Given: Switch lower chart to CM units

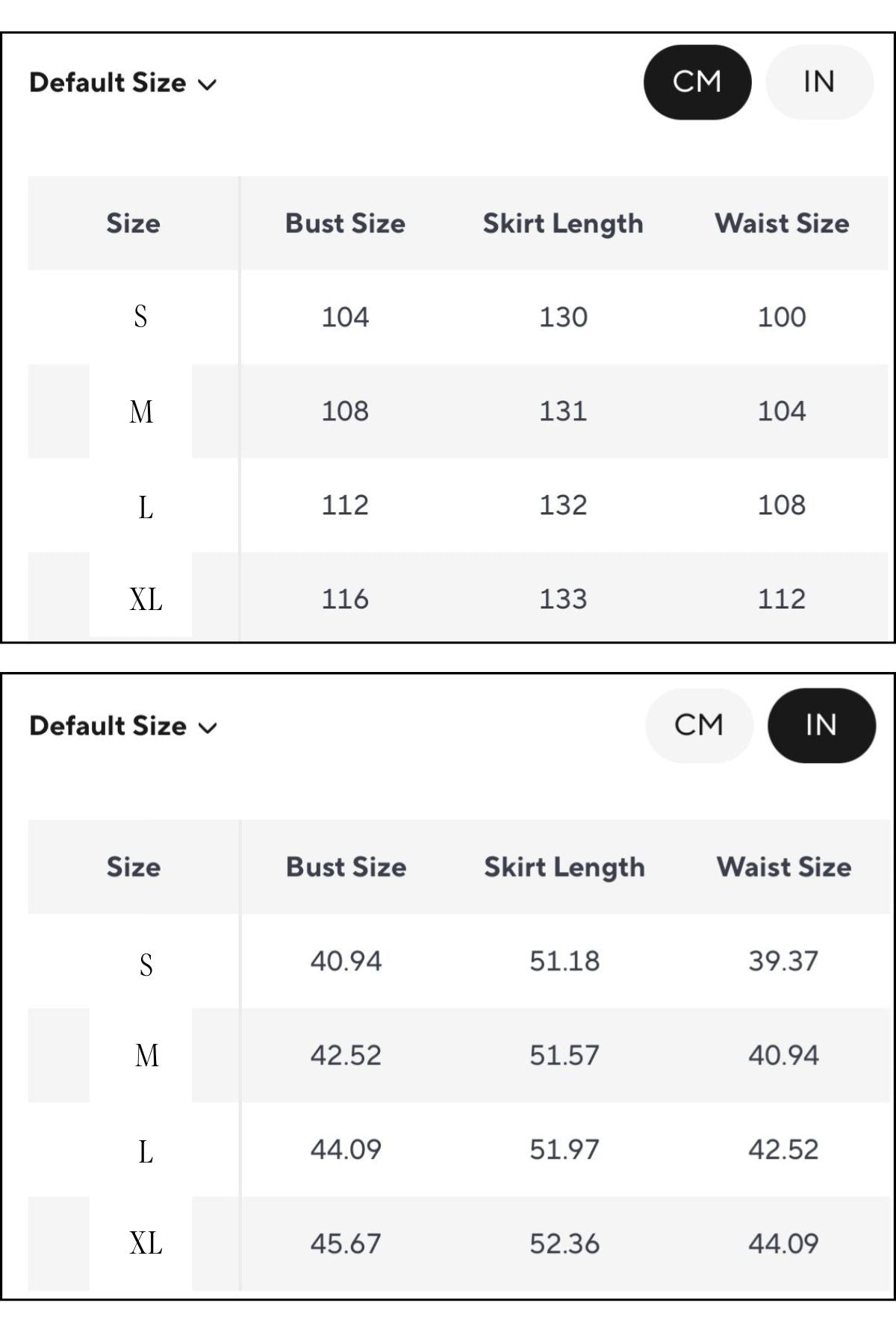Looking at the screenshot, I should click(x=699, y=725).
